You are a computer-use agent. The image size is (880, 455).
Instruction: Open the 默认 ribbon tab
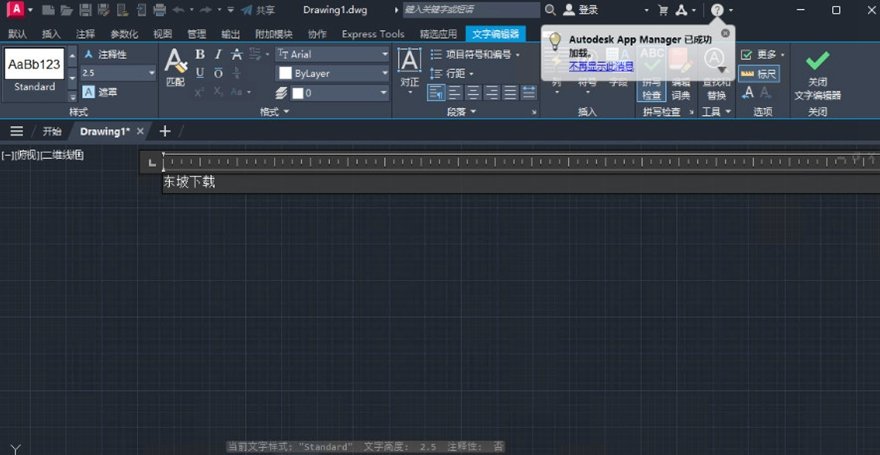pyautogui.click(x=17, y=34)
